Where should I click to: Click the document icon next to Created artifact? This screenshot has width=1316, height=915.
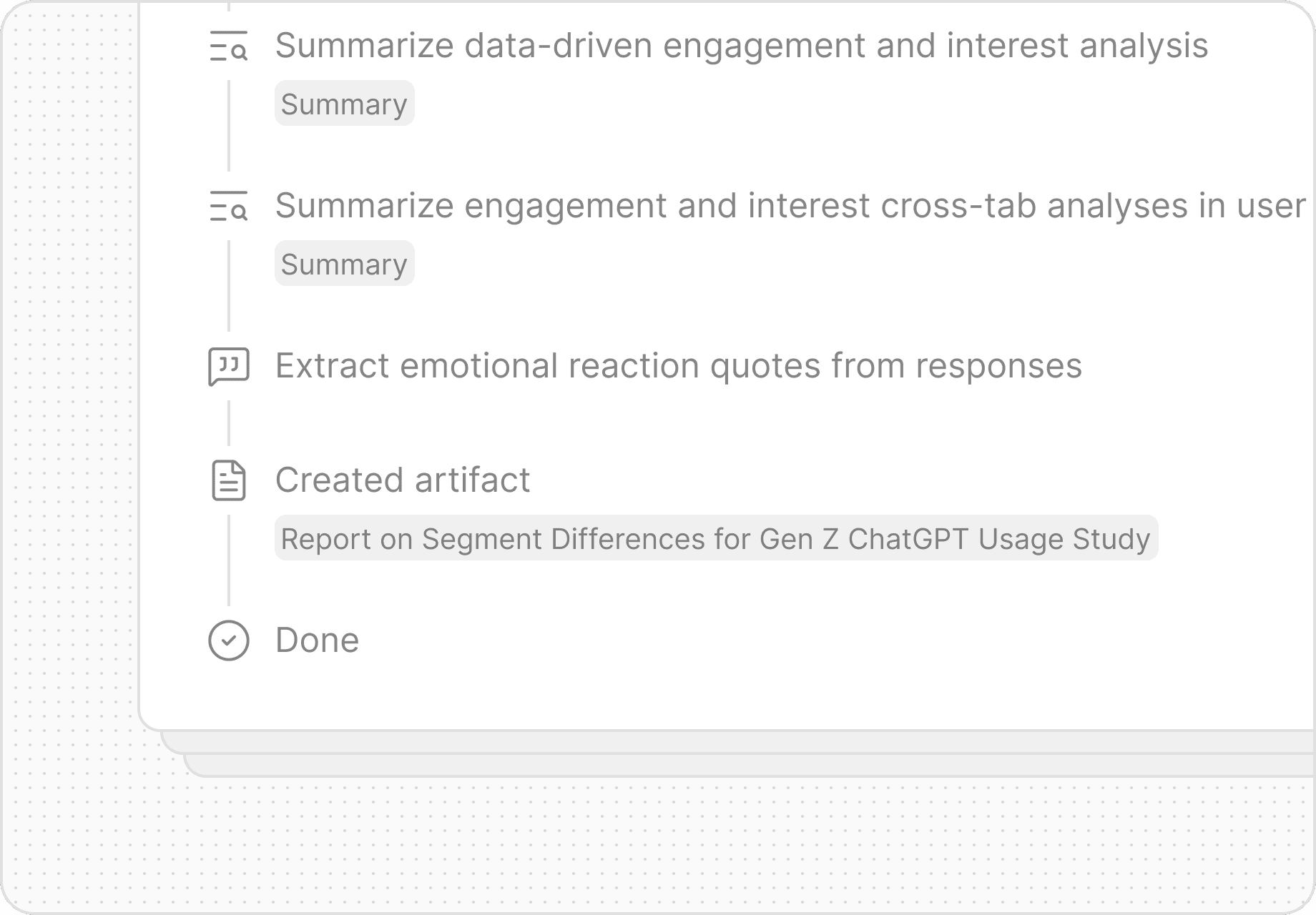click(x=228, y=480)
